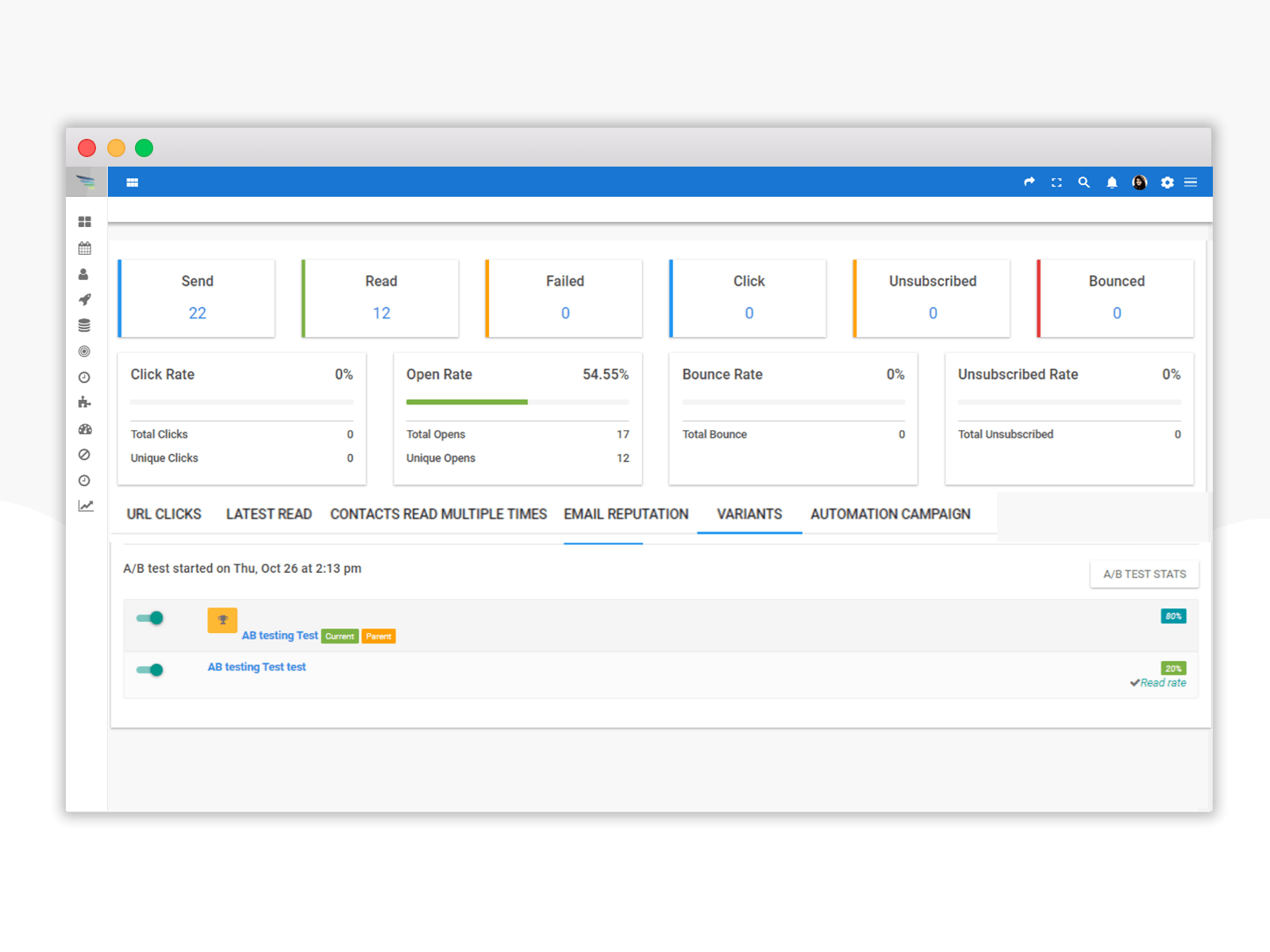Screen dimensions: 1270x952
Task: Click the share arrow icon in header
Action: [x=1029, y=182]
